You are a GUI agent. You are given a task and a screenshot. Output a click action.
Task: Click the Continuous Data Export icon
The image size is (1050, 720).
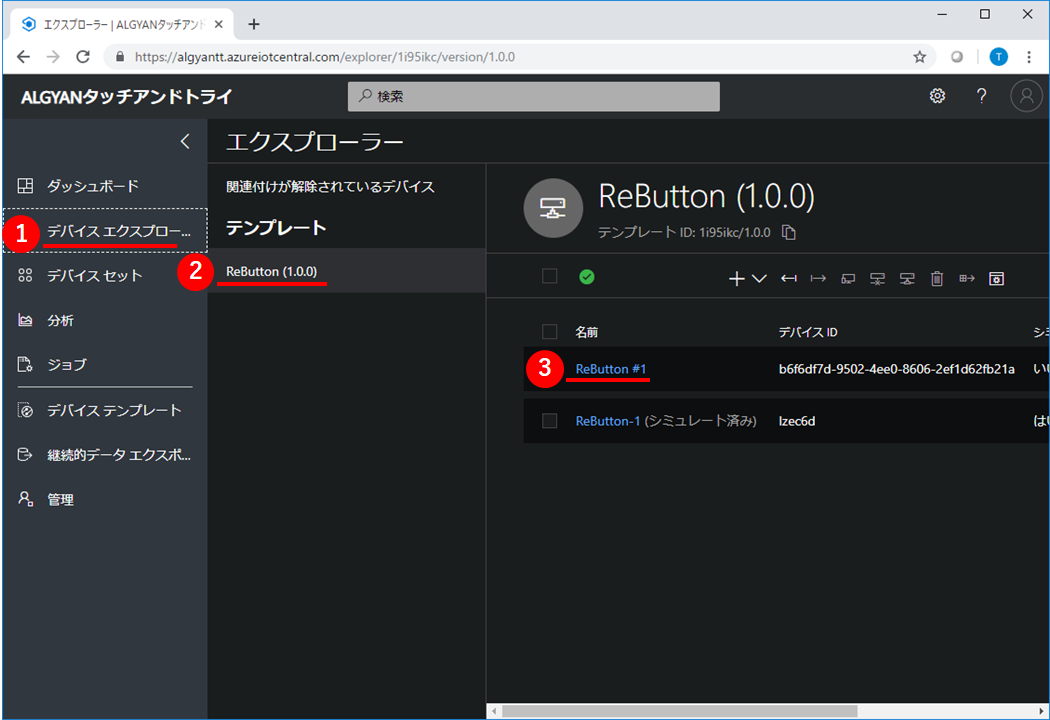click(x=25, y=455)
